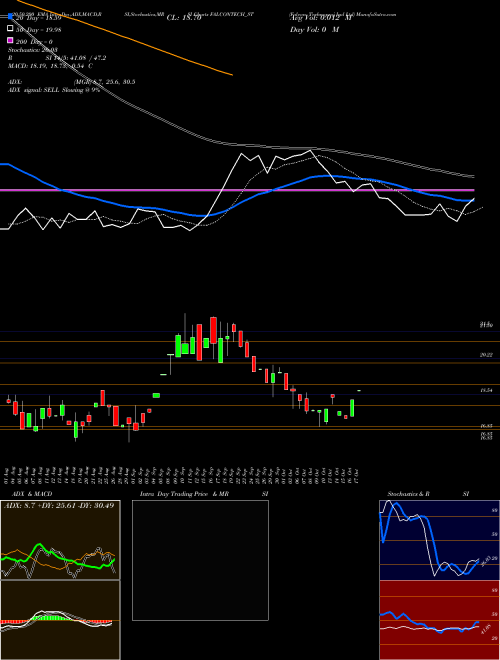Click the '20 Day = 18.39' legend label
500x660 pixels.
(38, 19)
